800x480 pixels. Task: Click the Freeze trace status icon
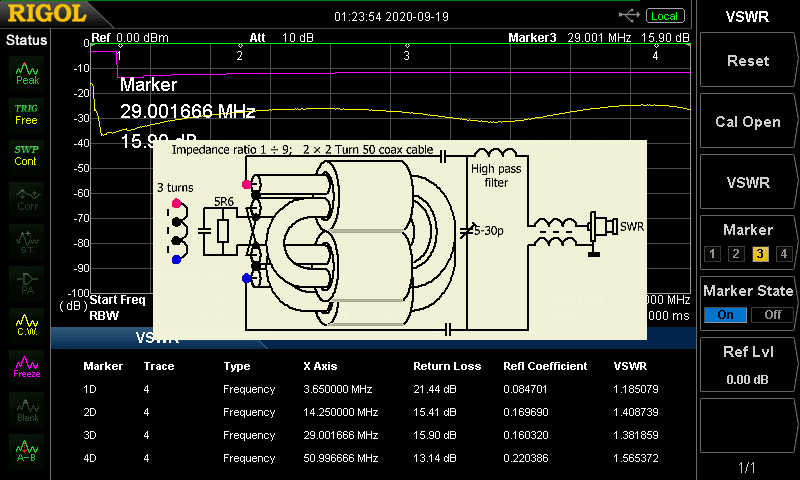click(x=27, y=367)
